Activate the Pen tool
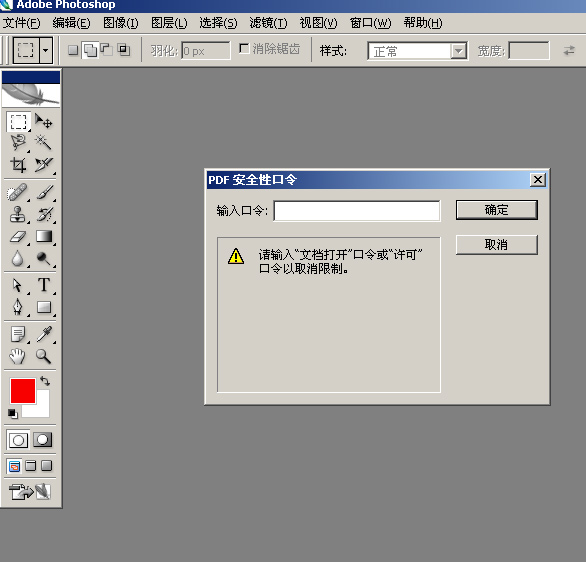 click(18, 307)
